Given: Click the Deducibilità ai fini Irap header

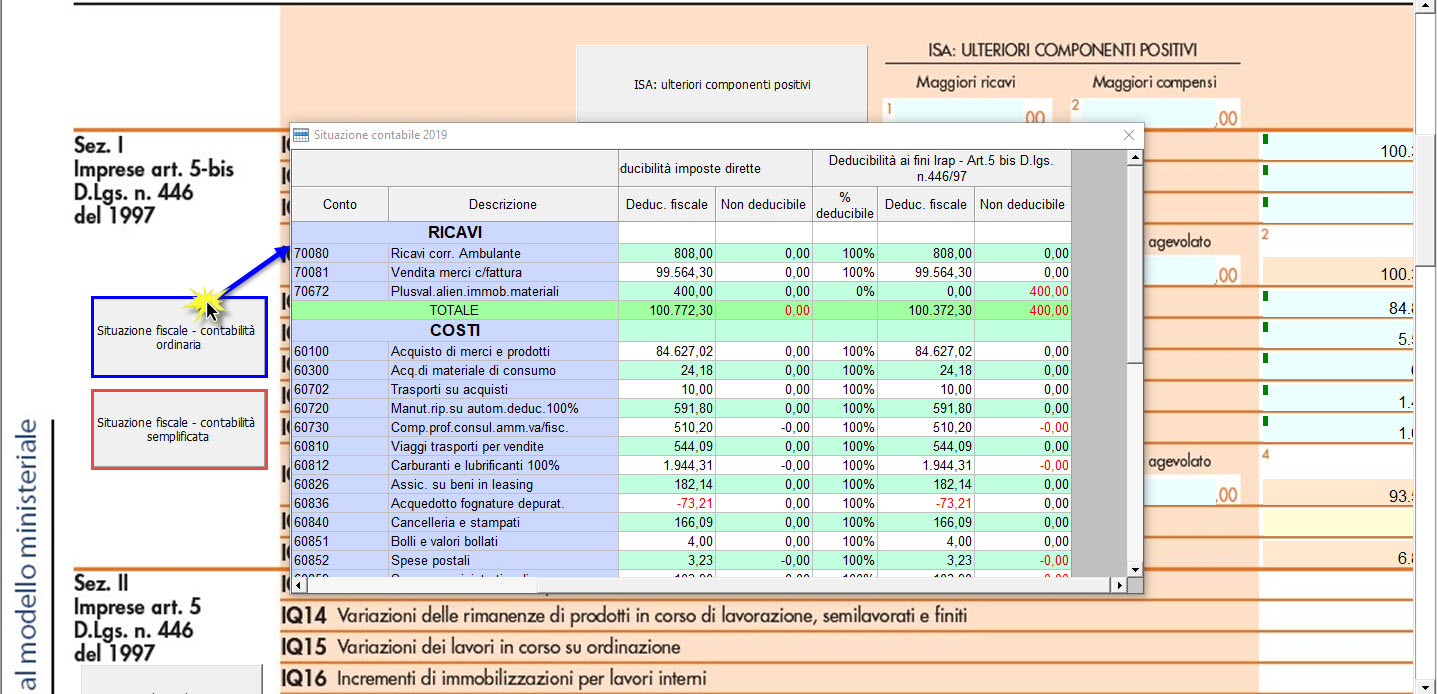Looking at the screenshot, I should pyautogui.click(x=941, y=168).
